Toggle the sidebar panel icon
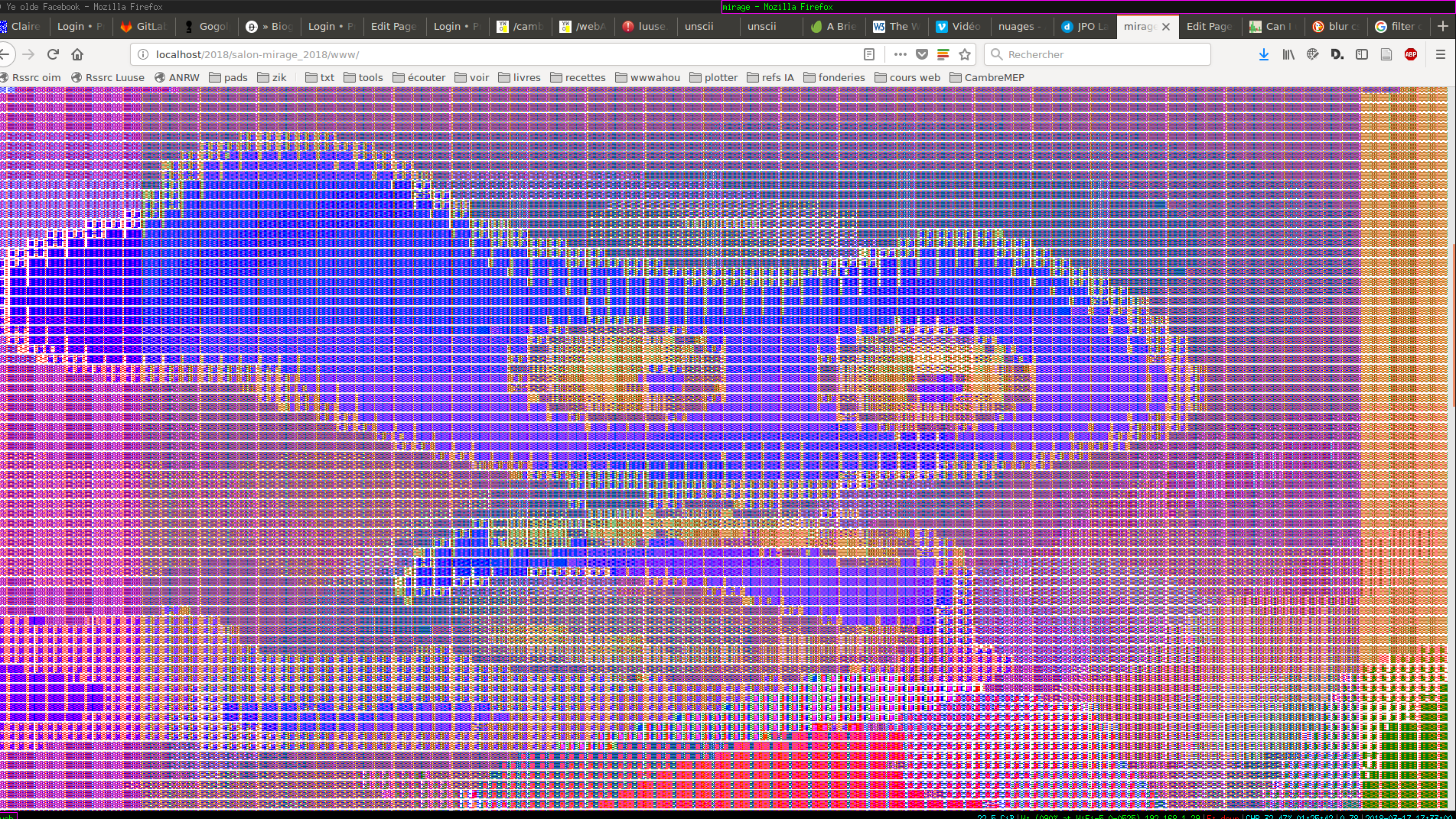The width and height of the screenshot is (1456, 819). coord(1362,54)
